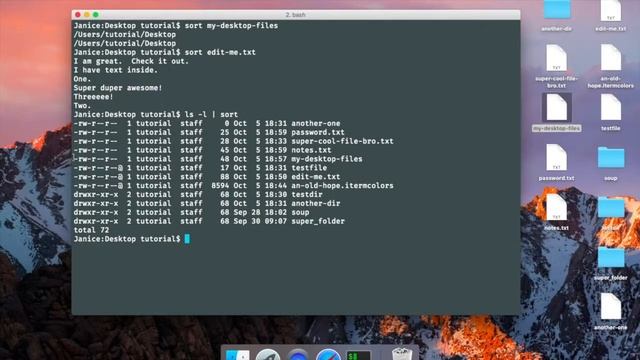
Task: Click the super_folder row in terminal listing
Action: [x=209, y=222]
